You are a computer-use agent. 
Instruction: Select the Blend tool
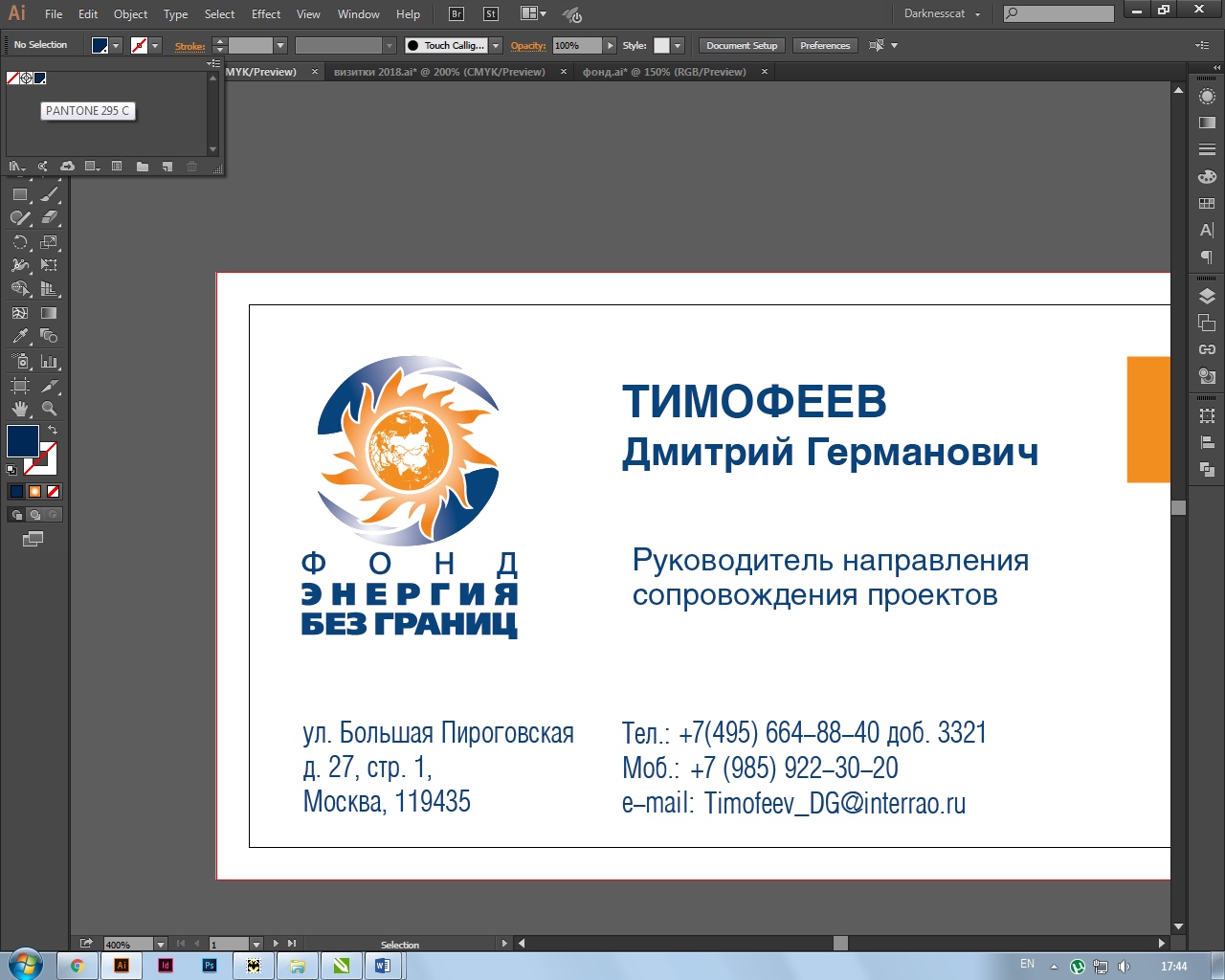pos(50,336)
